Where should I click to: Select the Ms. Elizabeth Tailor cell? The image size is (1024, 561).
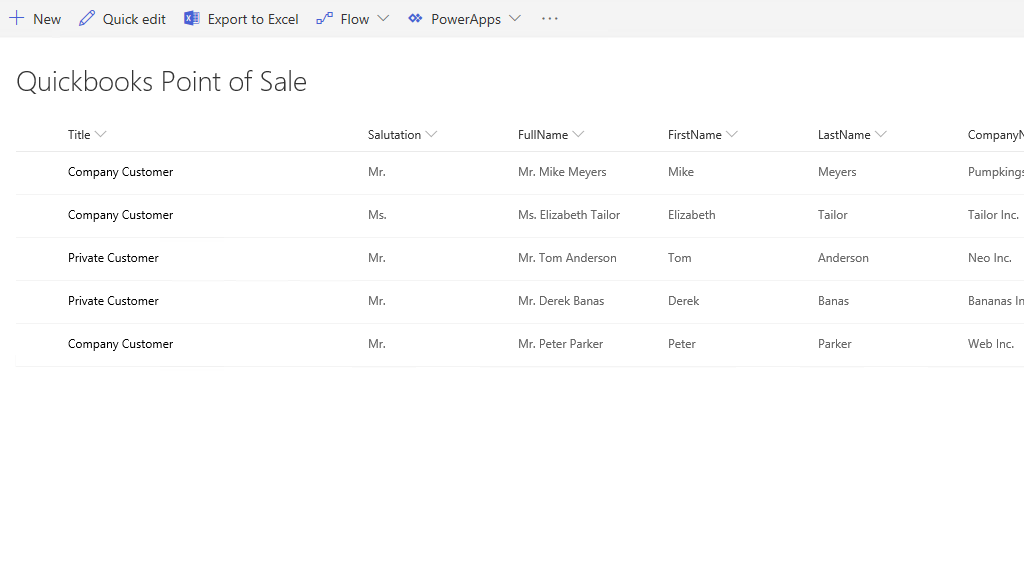[569, 215]
